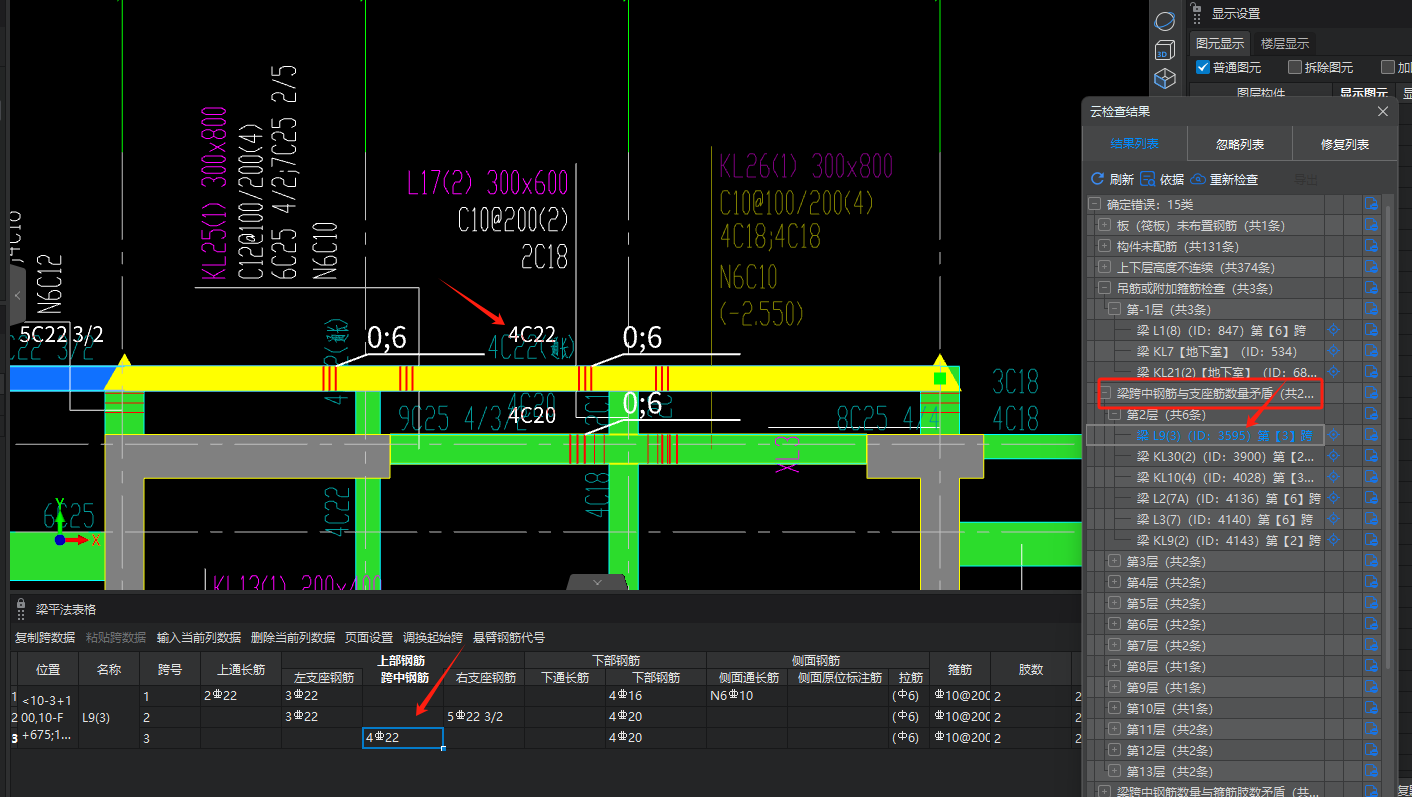Expand the 第10层（共1条）node
The width and height of the screenshot is (1412, 797).
point(1114,708)
